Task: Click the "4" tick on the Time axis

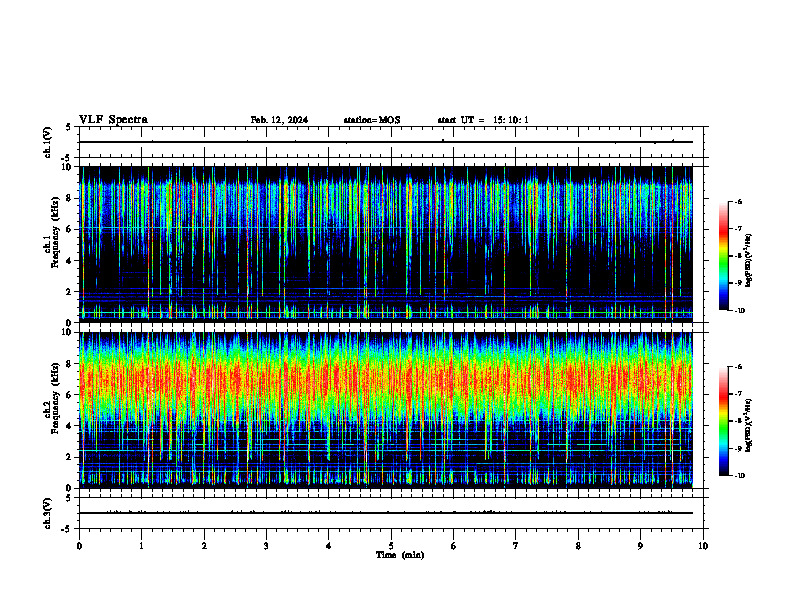Action: click(328, 546)
